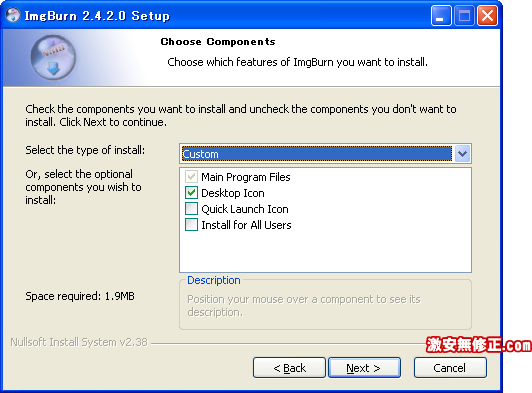This screenshot has width=532, height=393.
Task: Click the grayed Main Program Files checkbox
Action: [191, 177]
